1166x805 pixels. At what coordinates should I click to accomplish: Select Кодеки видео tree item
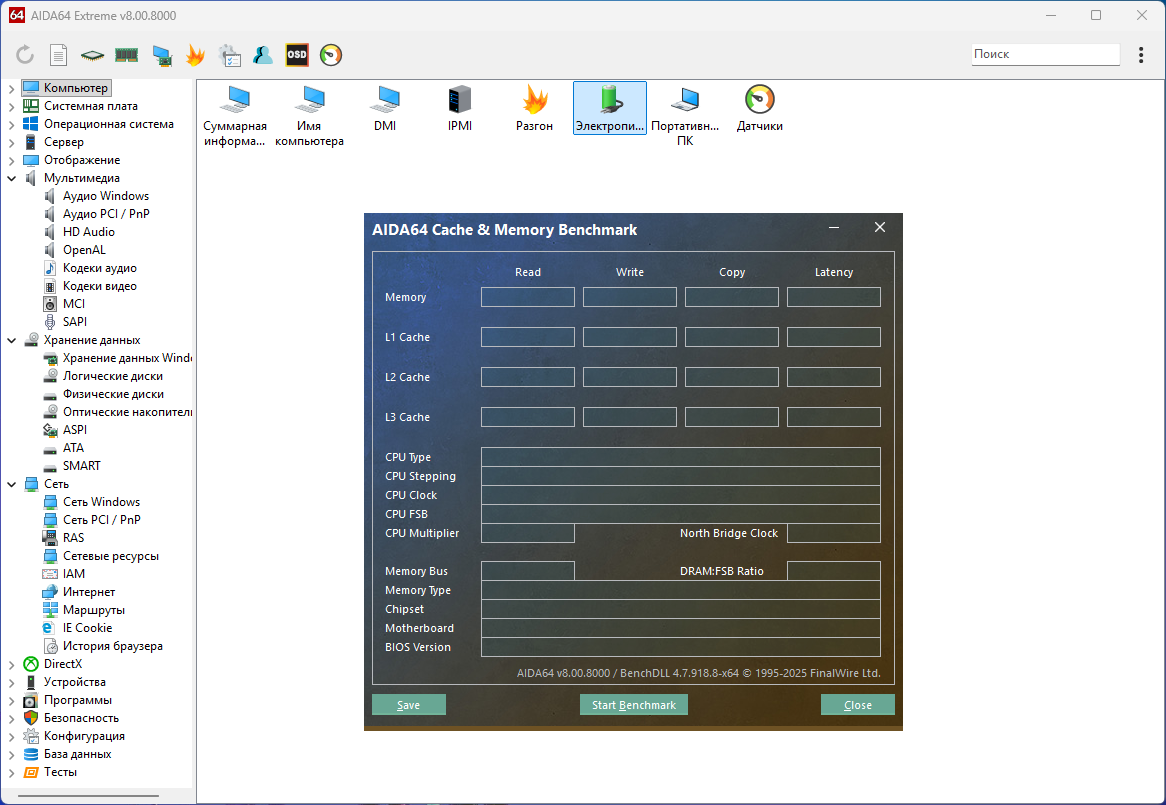99,286
